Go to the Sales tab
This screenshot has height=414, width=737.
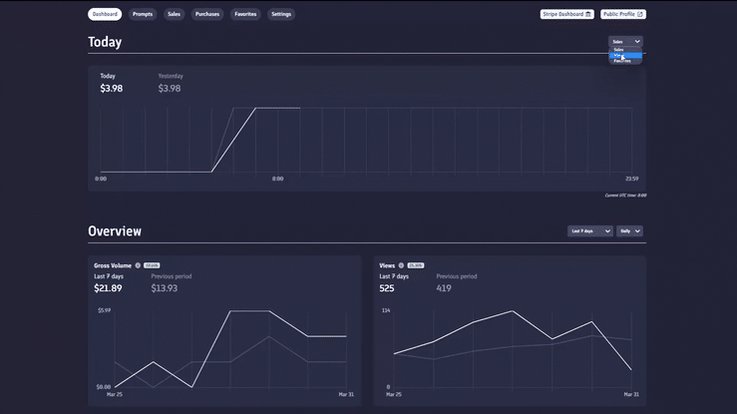[x=174, y=14]
